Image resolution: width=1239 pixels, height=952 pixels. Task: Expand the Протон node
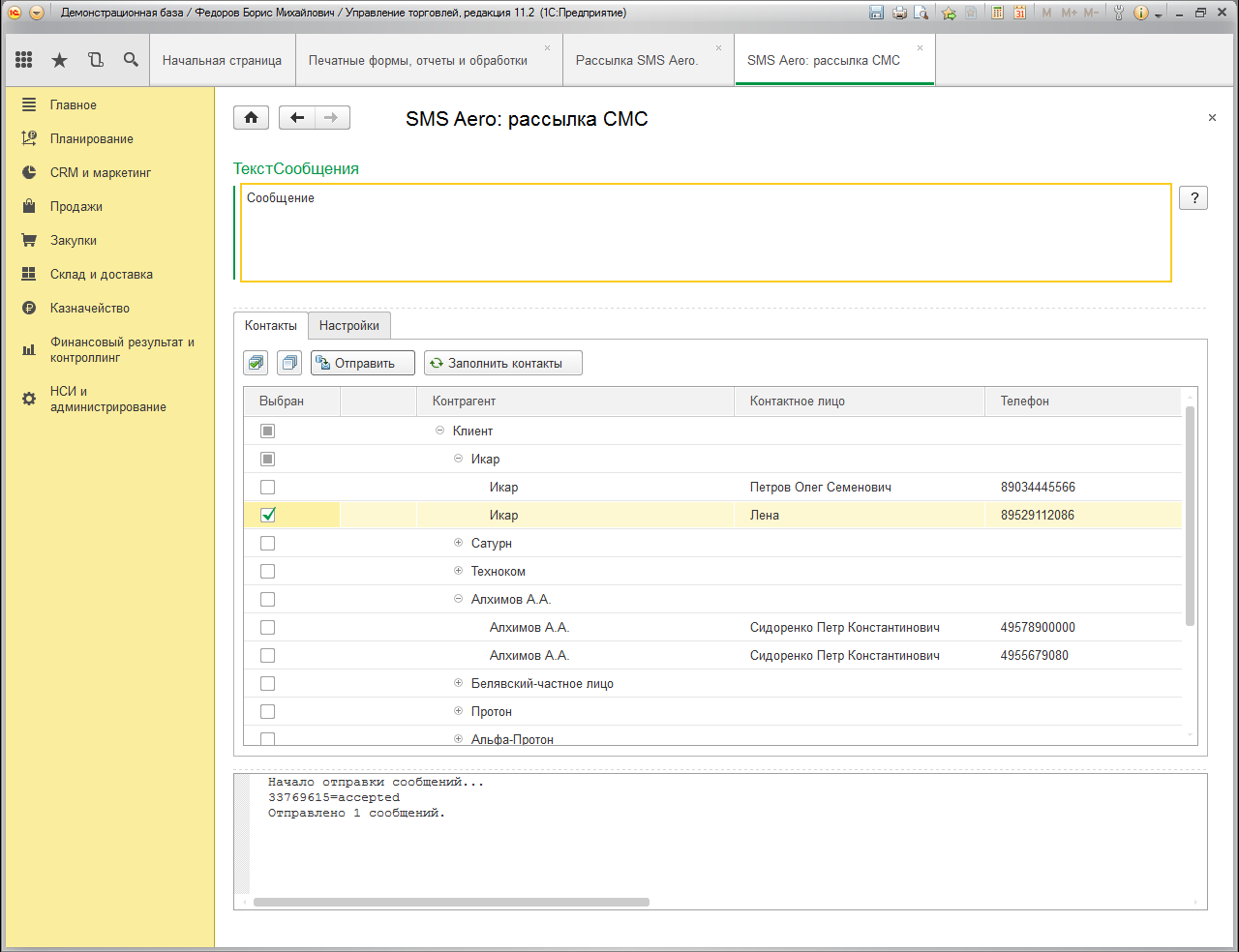(459, 711)
